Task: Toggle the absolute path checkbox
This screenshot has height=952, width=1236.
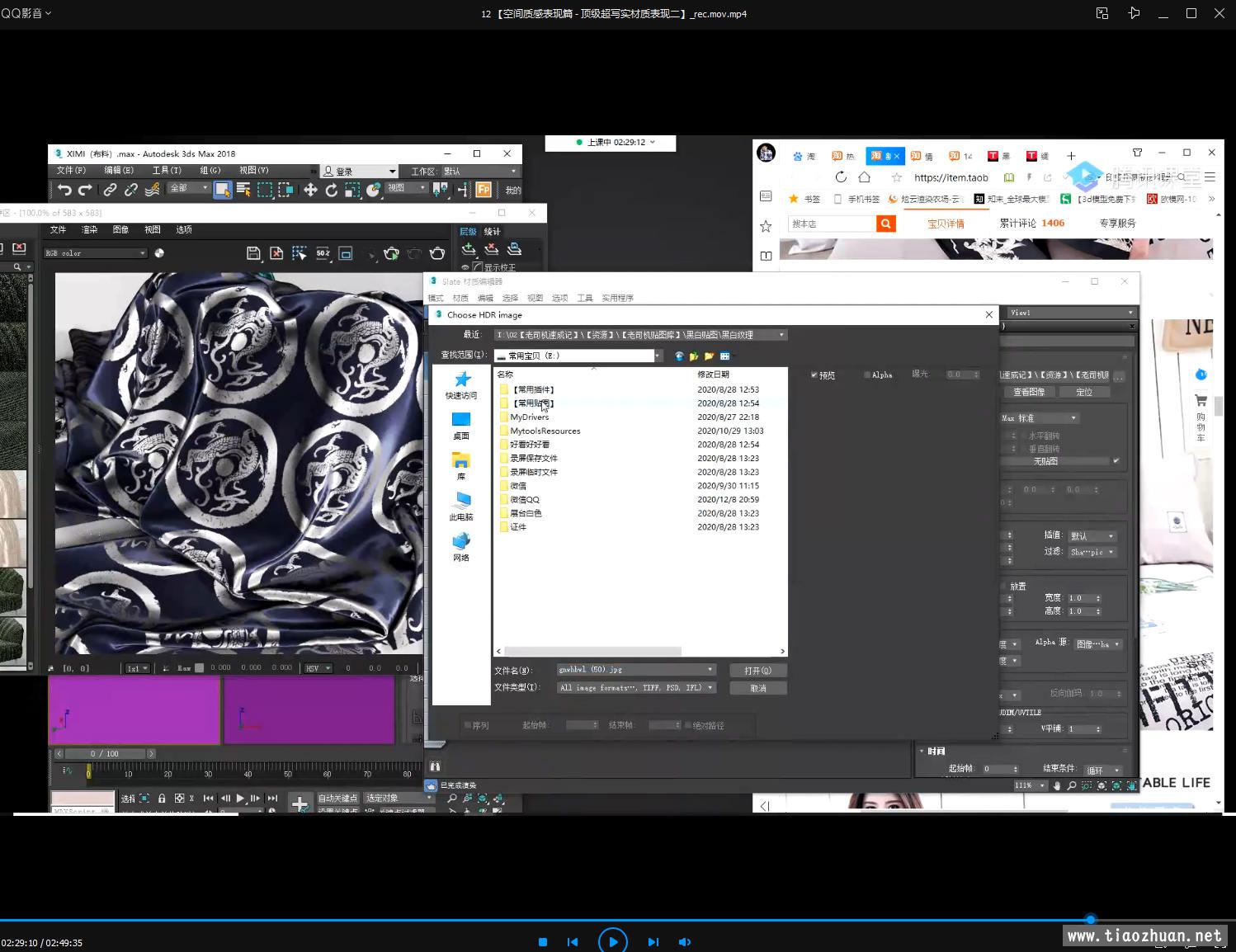Action: point(688,725)
